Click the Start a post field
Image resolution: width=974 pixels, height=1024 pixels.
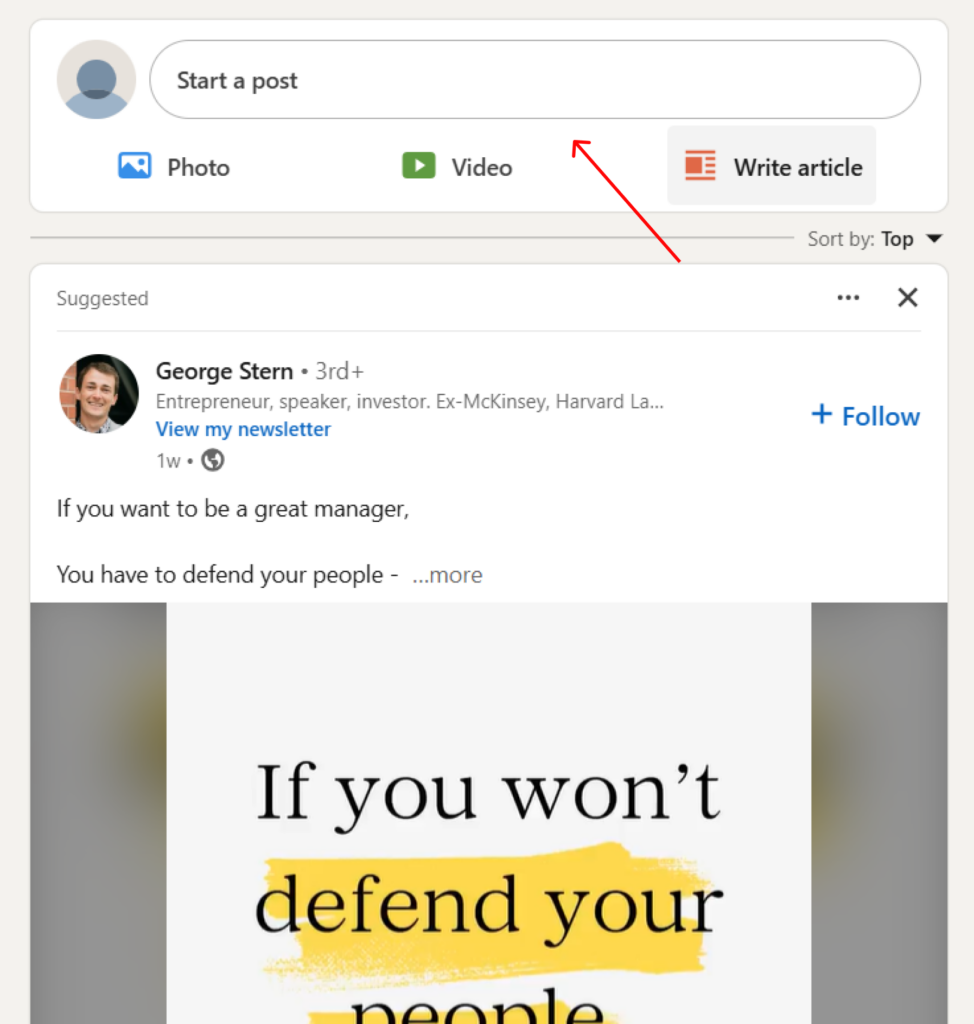click(x=535, y=80)
